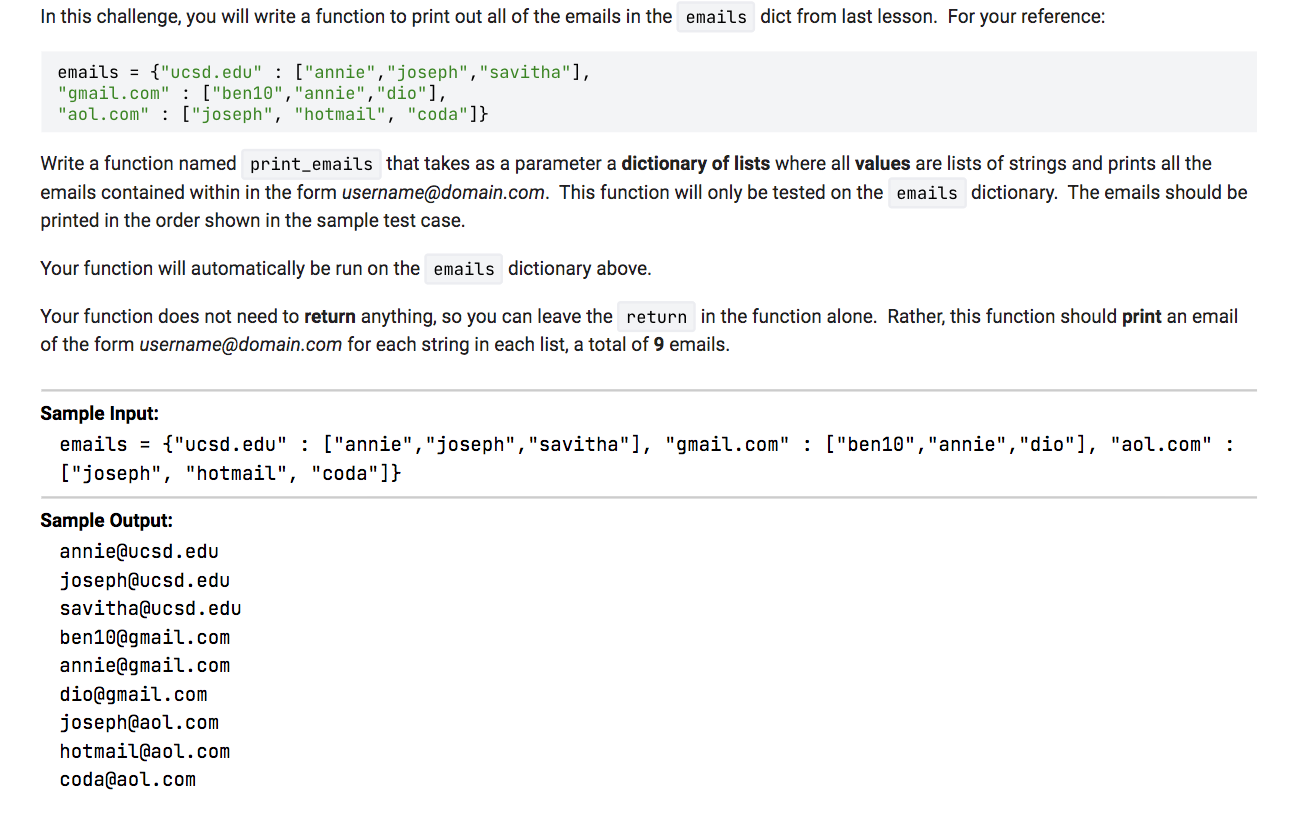This screenshot has width=1314, height=824.
Task: Select annie@ucsd.edu in the sample output
Action: point(138,551)
